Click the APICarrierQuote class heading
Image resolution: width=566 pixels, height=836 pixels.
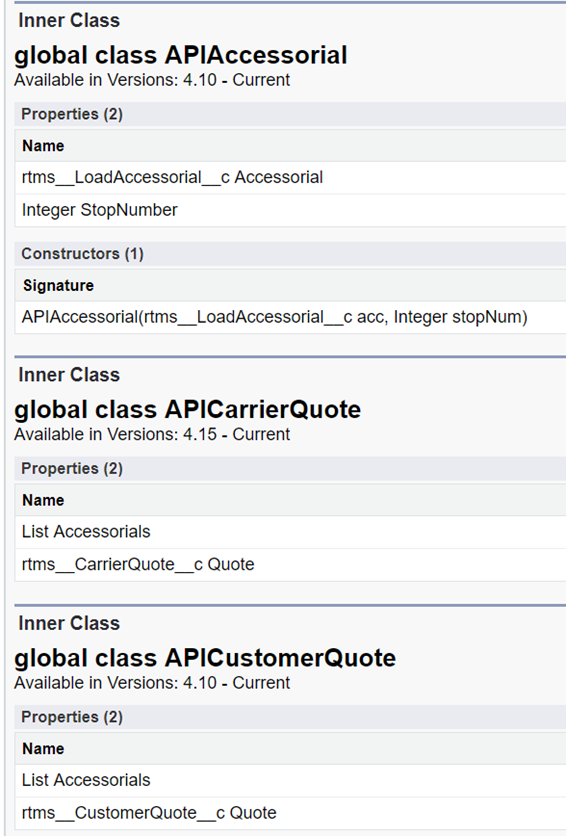click(188, 409)
